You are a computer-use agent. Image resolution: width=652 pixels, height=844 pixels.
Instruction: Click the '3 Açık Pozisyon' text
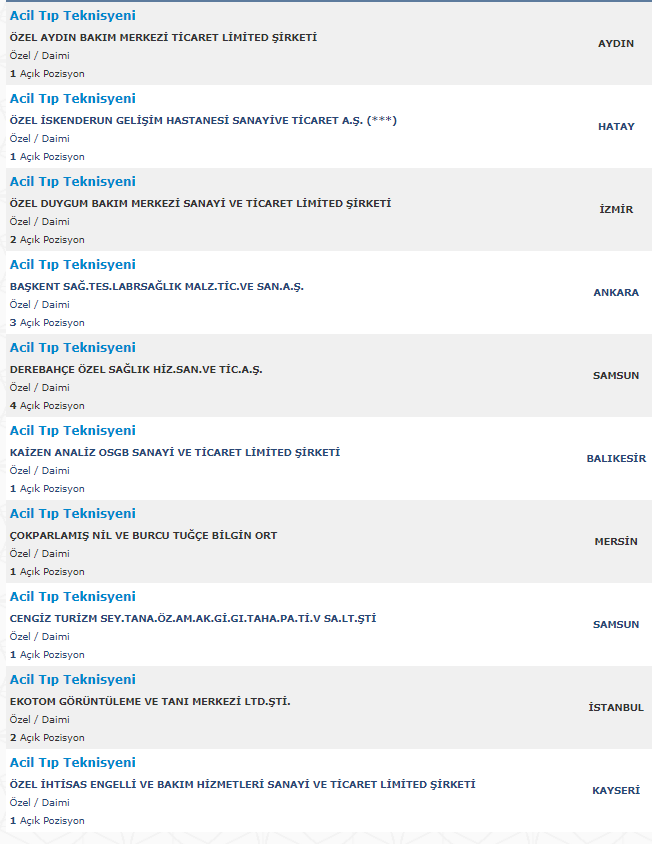(x=47, y=323)
